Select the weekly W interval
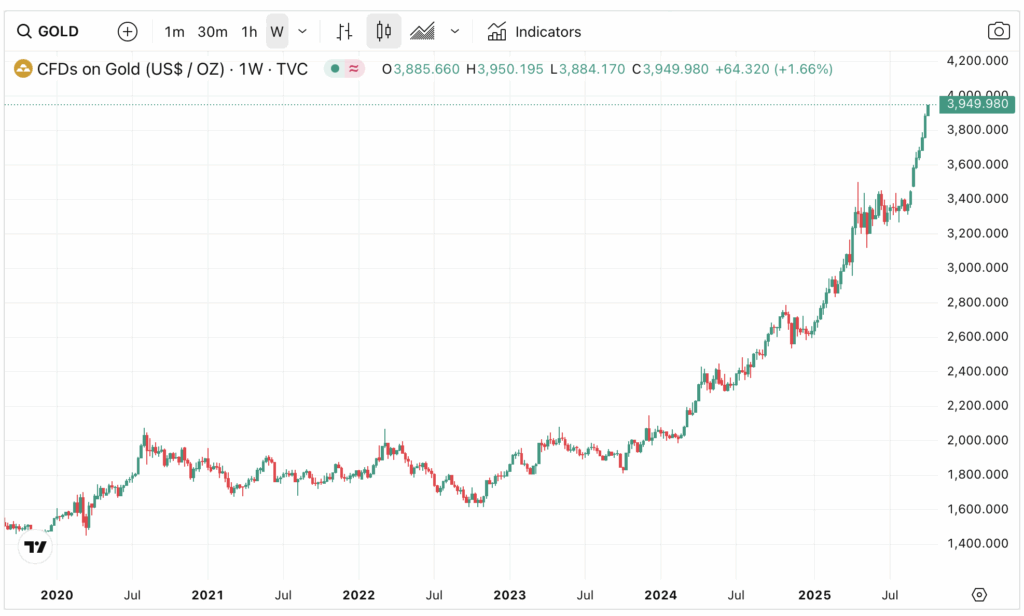1024x616 pixels. 277,31
